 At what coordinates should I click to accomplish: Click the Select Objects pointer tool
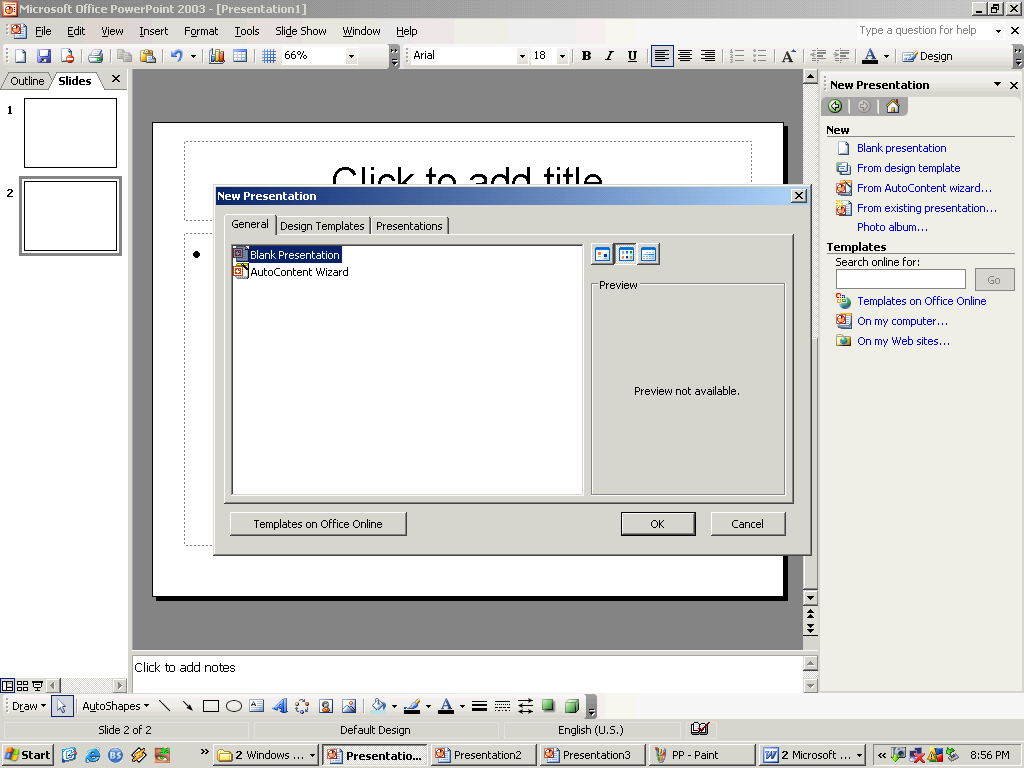[61, 706]
